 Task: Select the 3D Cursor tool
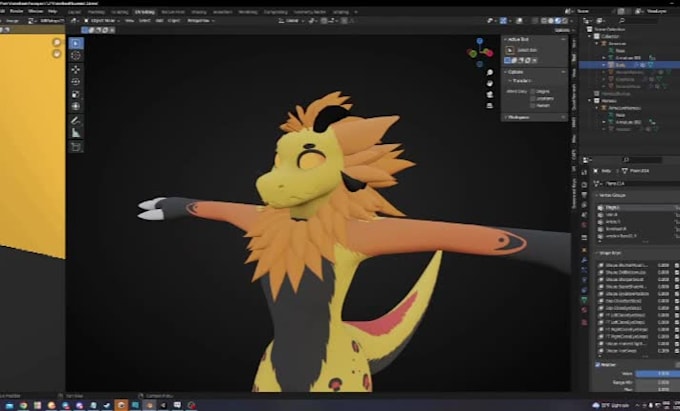point(76,55)
